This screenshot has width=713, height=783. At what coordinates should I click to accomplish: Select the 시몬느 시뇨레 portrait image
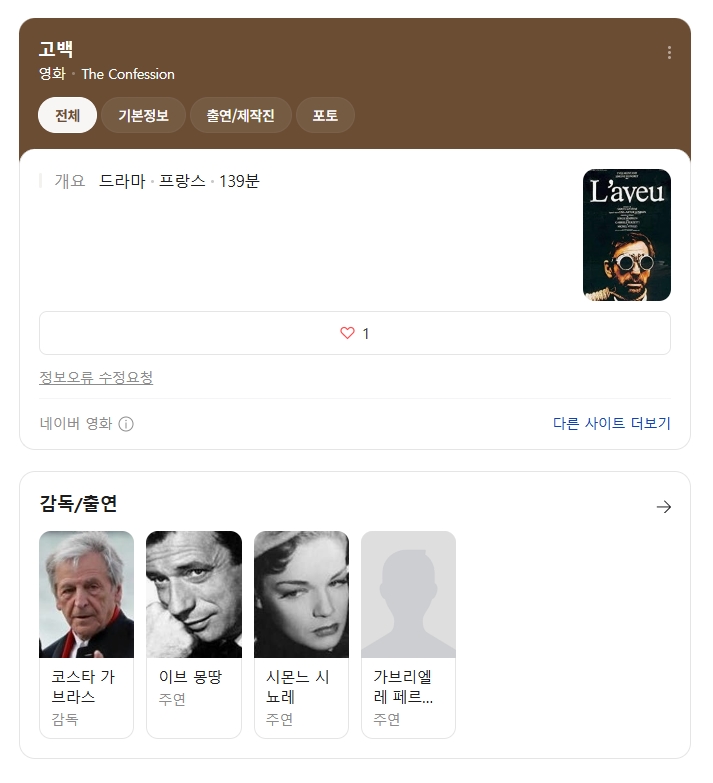tap(301, 594)
